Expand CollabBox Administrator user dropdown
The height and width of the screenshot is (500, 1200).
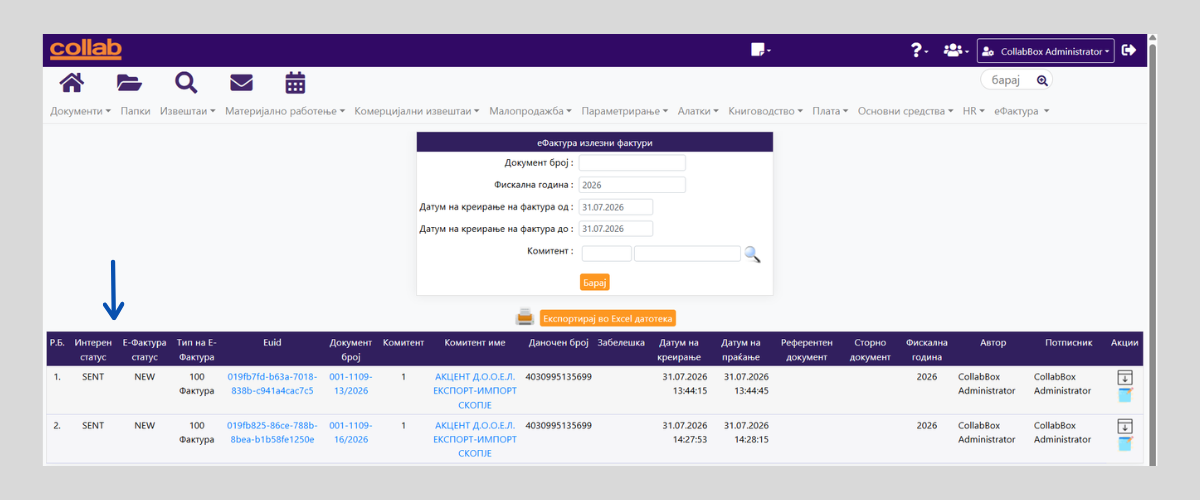click(1046, 51)
